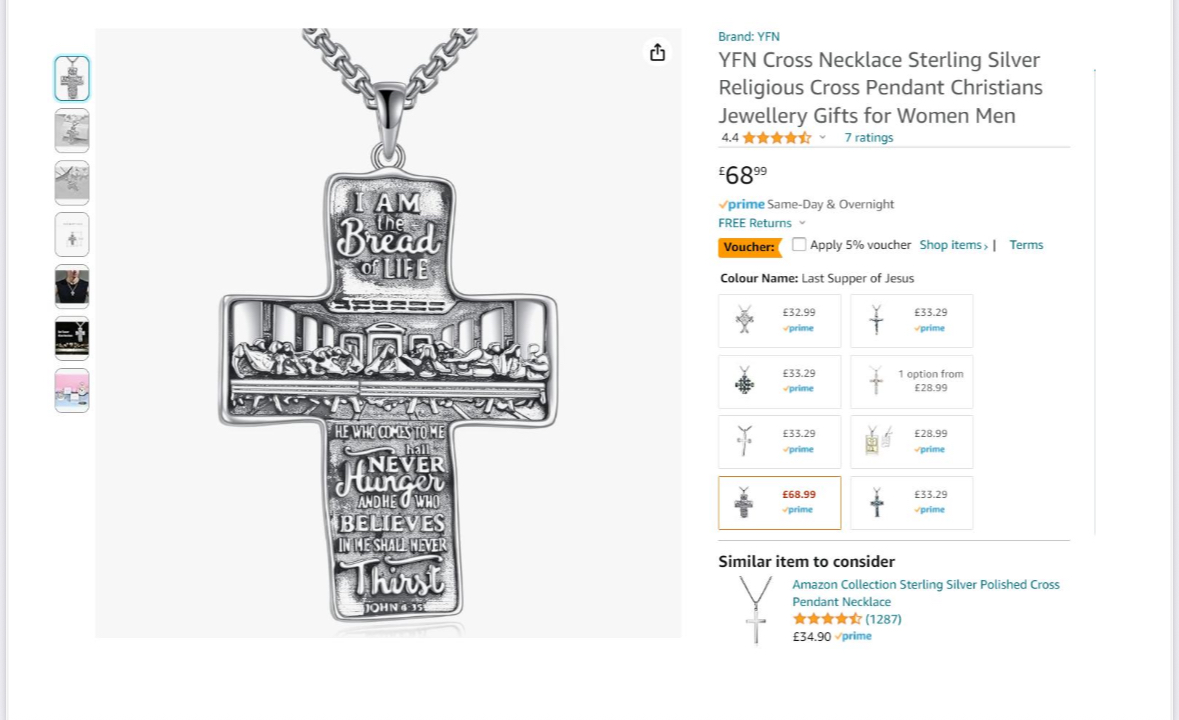Select the pink background packaging thumbnail
This screenshot has width=1179, height=720.
click(72, 391)
